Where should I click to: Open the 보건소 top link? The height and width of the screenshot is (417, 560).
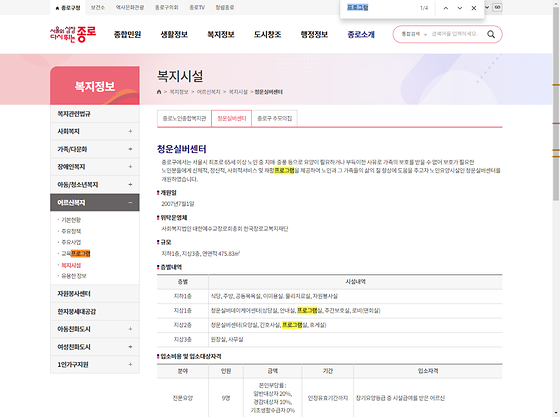[x=98, y=7]
